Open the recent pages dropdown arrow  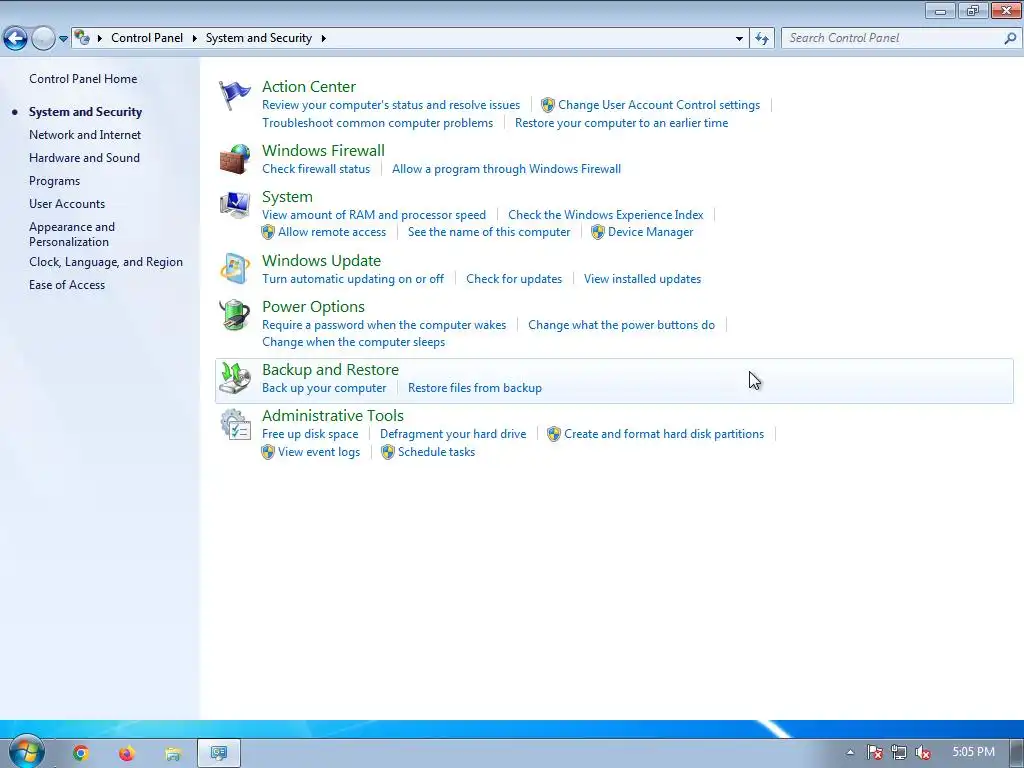[x=63, y=39]
